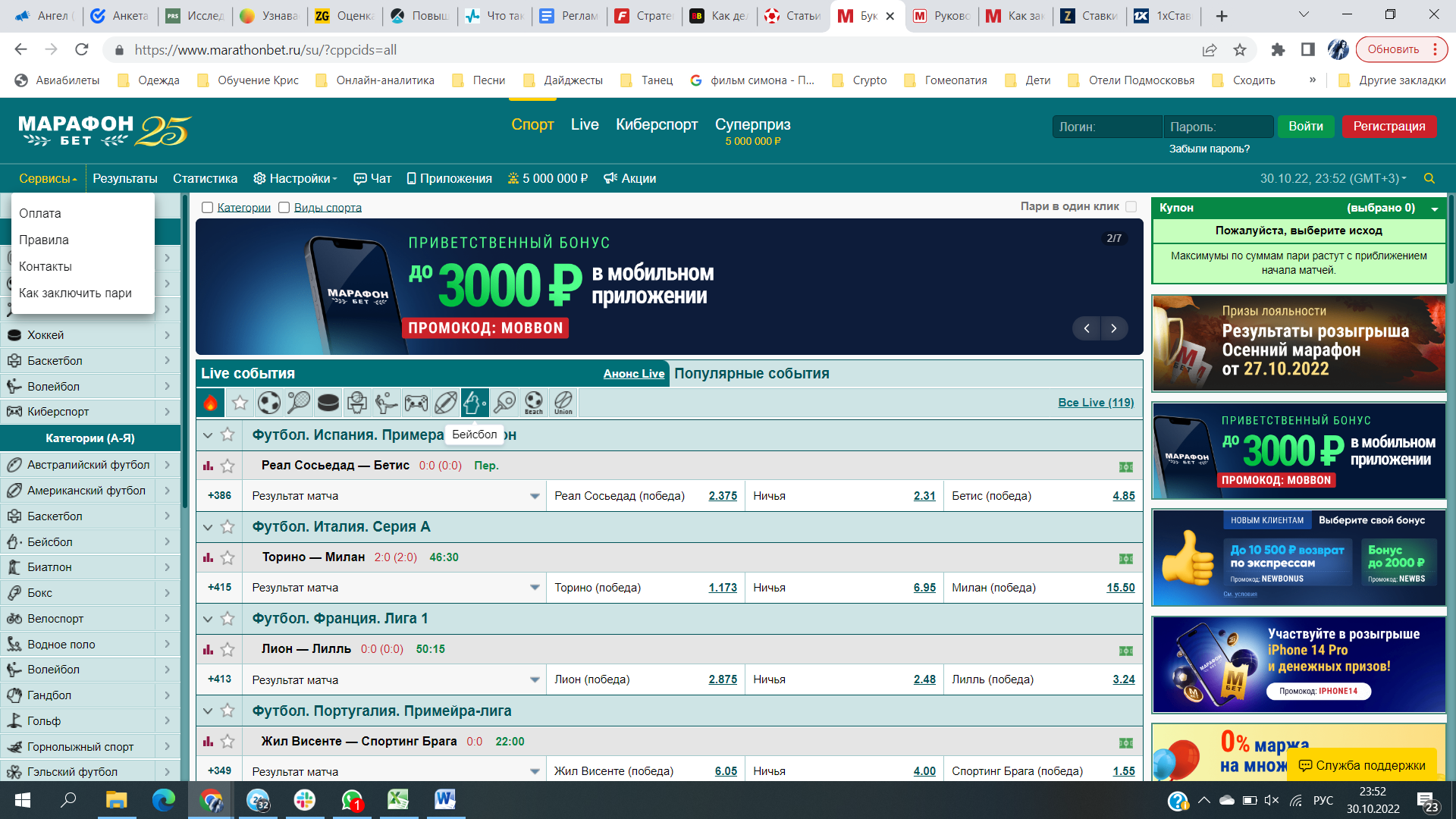
Task: Open statistics chart for Реал Сосьедад — Бетис
Action: coord(208,466)
